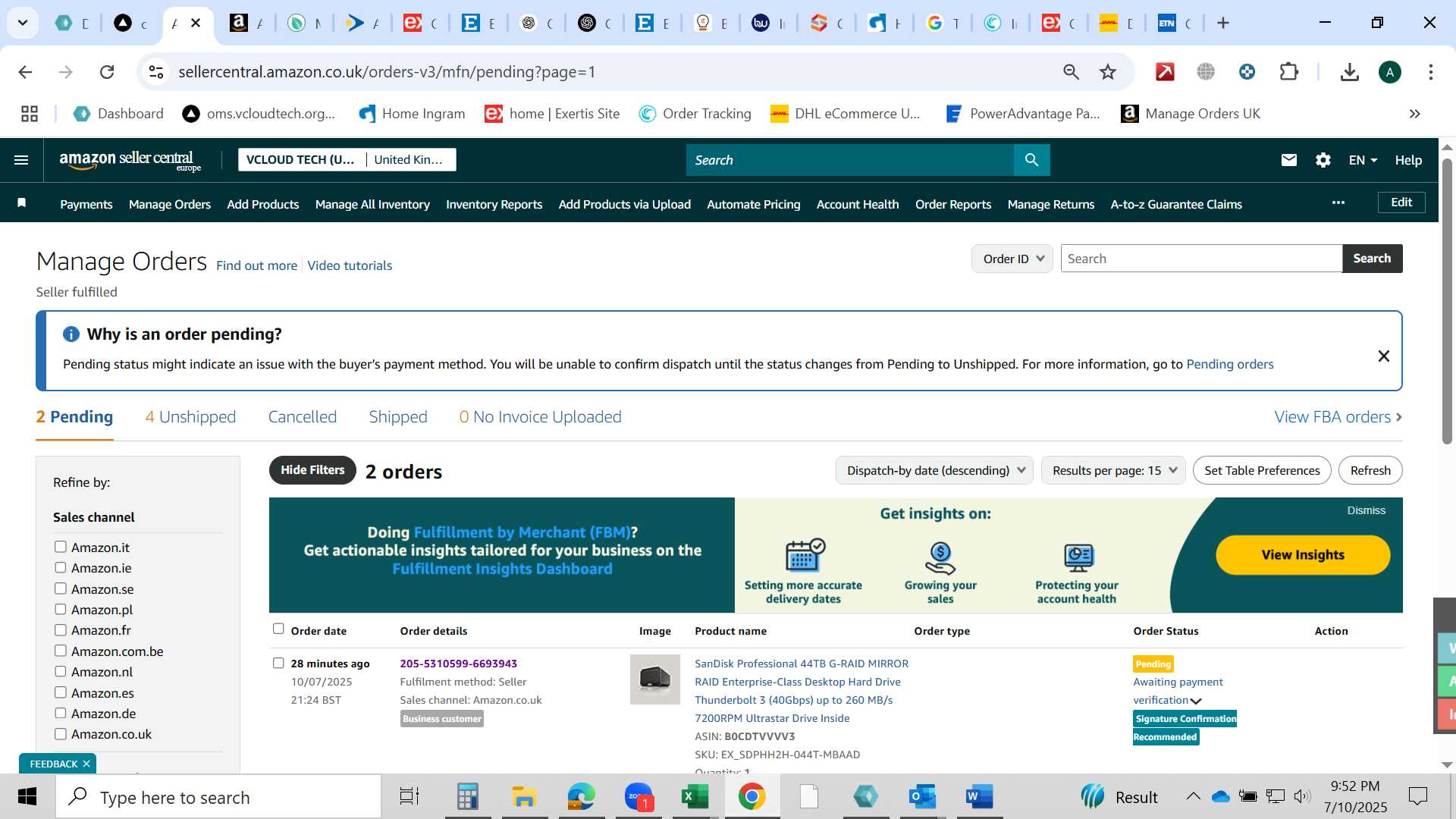
Task: Check the Amazon.se sales channel filter
Action: [61, 588]
